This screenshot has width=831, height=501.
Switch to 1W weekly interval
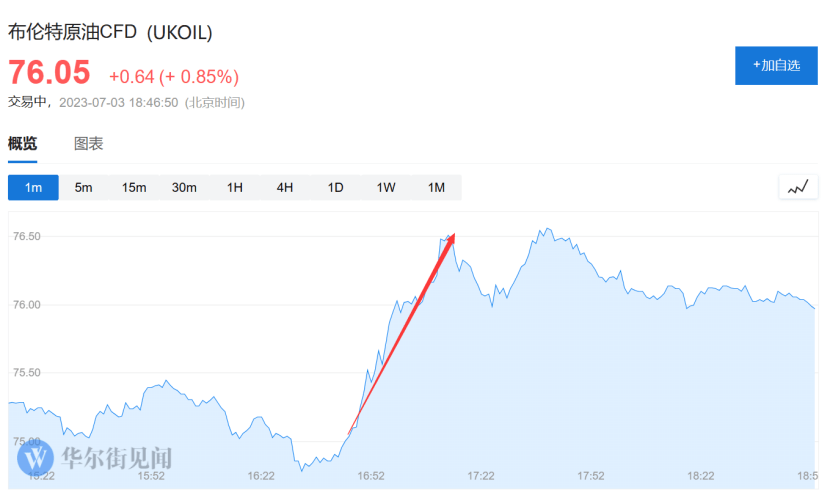click(x=386, y=187)
